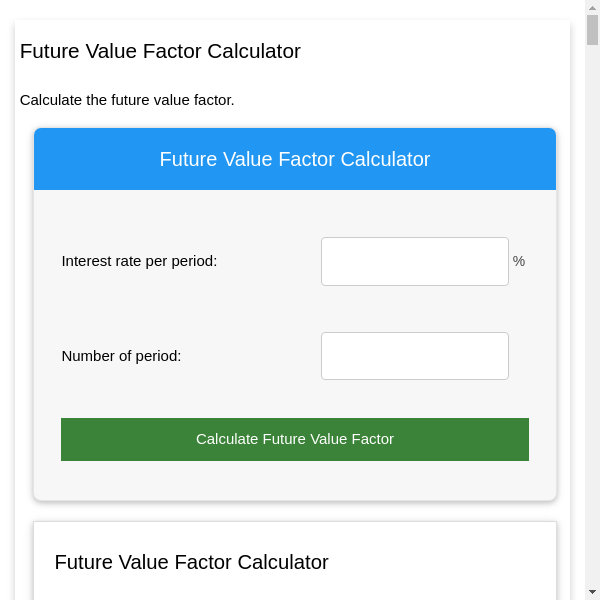Click the heading in the bottom white card
The height and width of the screenshot is (600, 600).
tap(191, 562)
